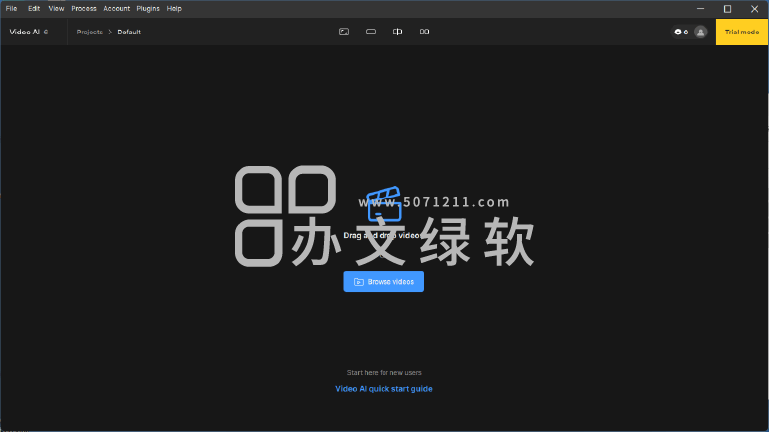
Task: Open Video AI quick start guide link
Action: pos(384,389)
